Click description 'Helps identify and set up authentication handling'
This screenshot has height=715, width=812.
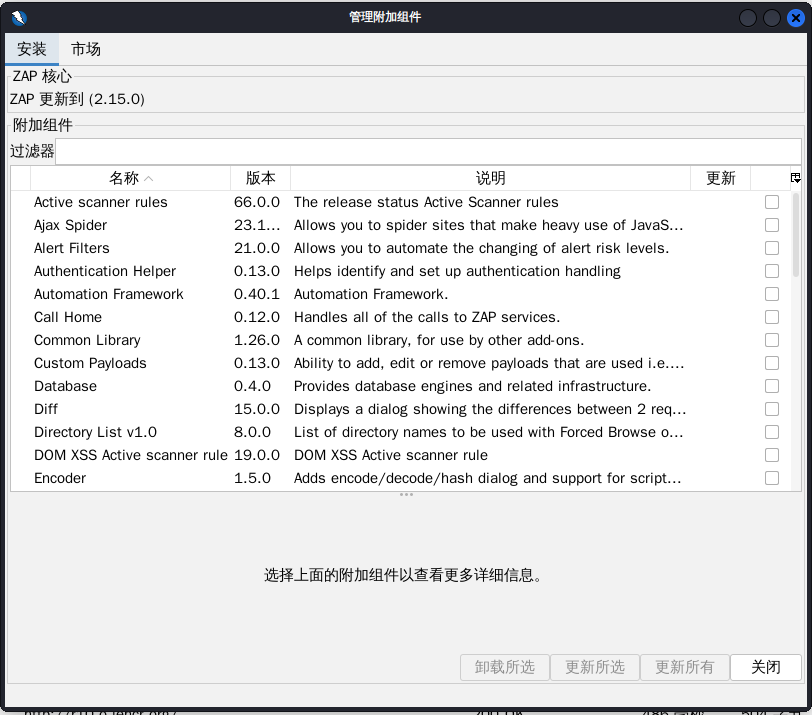coord(457,271)
